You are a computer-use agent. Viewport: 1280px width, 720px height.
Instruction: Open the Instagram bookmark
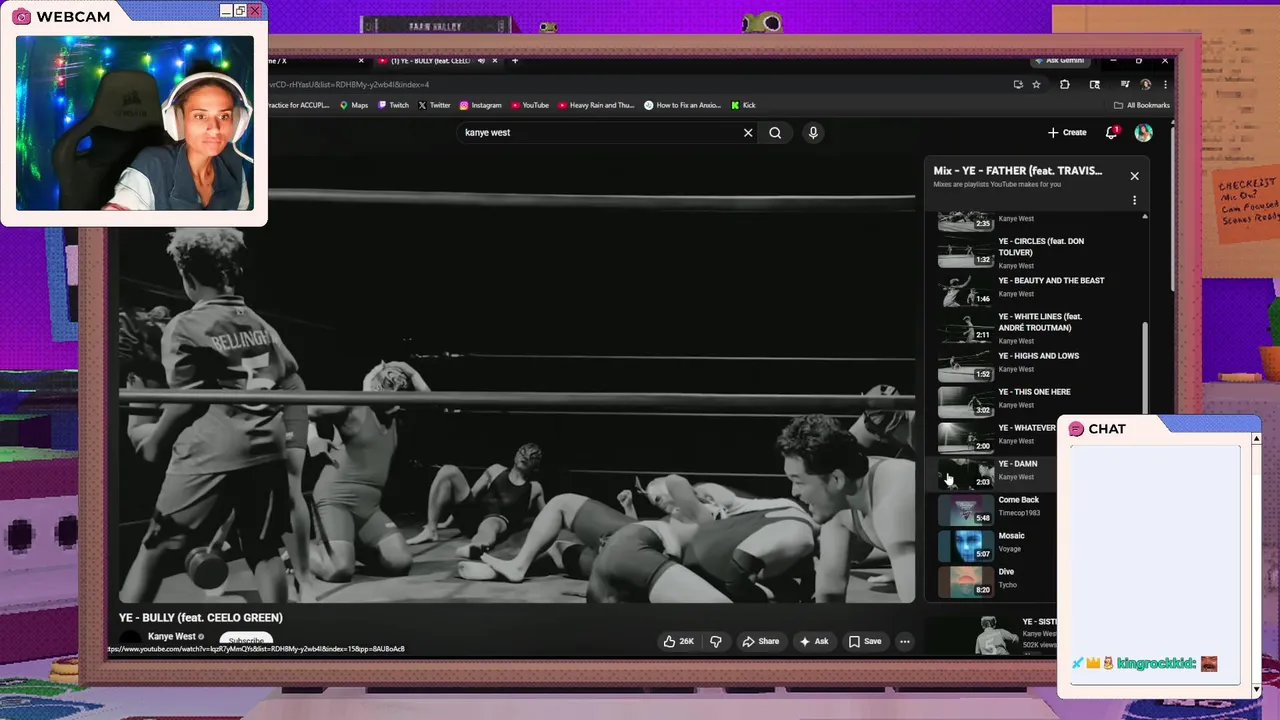tap(480, 105)
